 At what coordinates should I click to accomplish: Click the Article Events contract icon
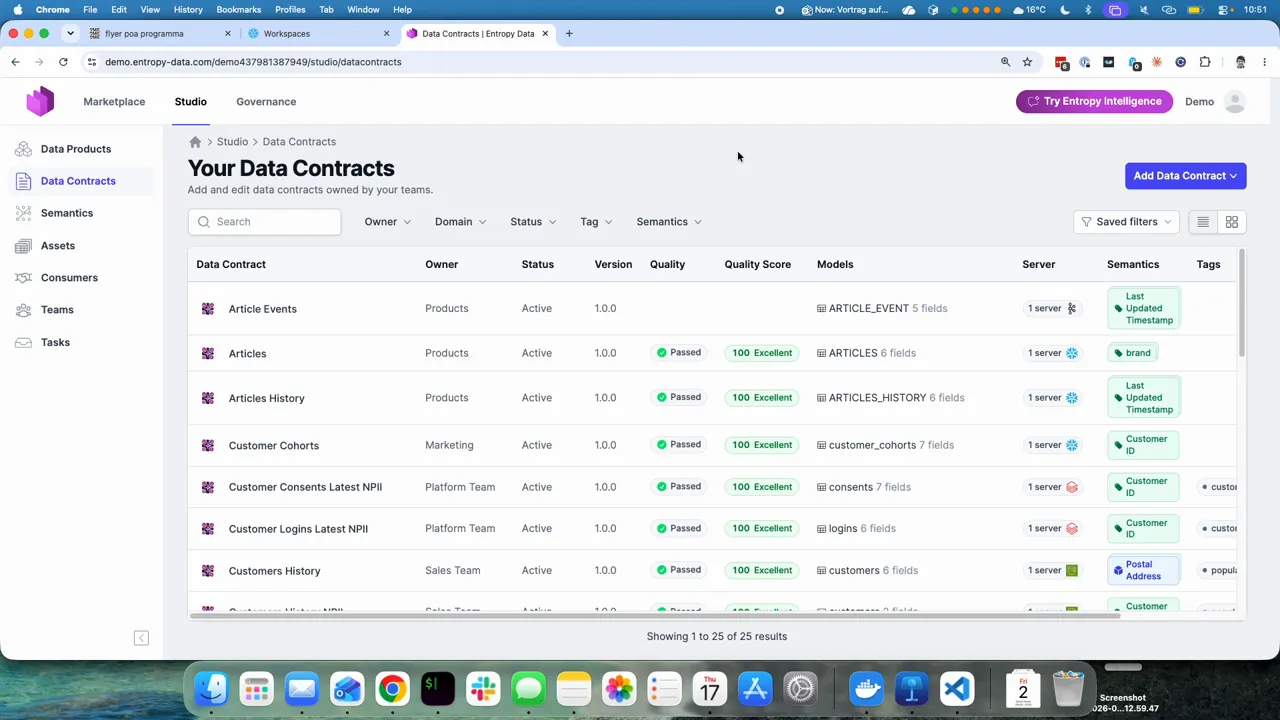[208, 309]
